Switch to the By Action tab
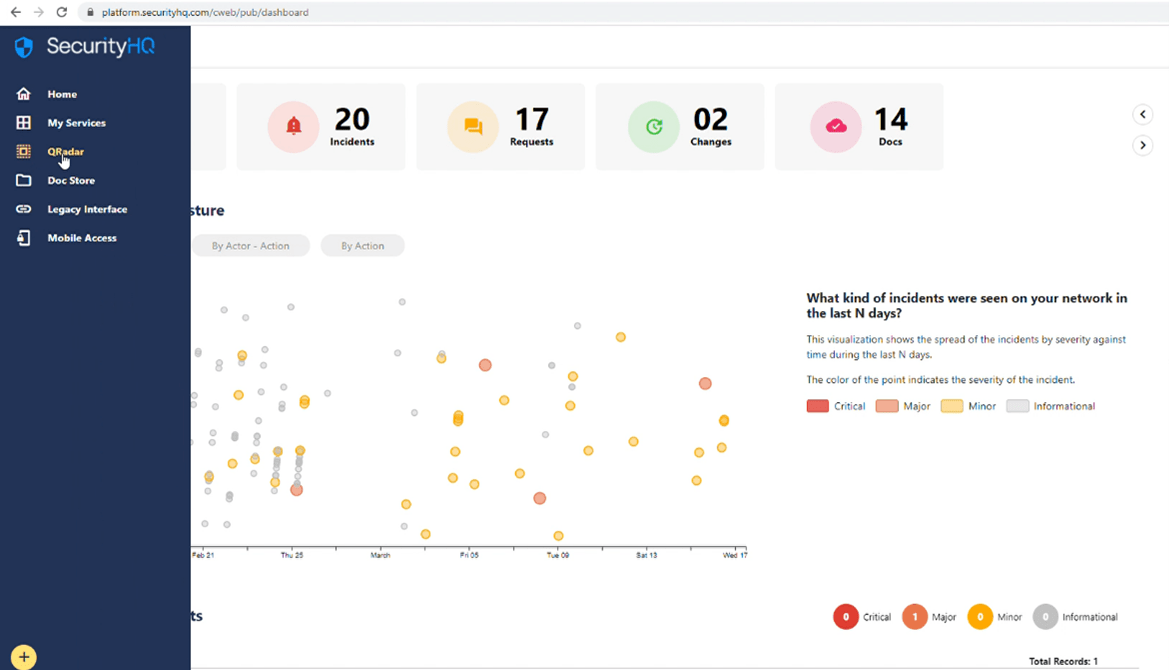Image resolution: width=1169 pixels, height=670 pixels. pos(362,246)
